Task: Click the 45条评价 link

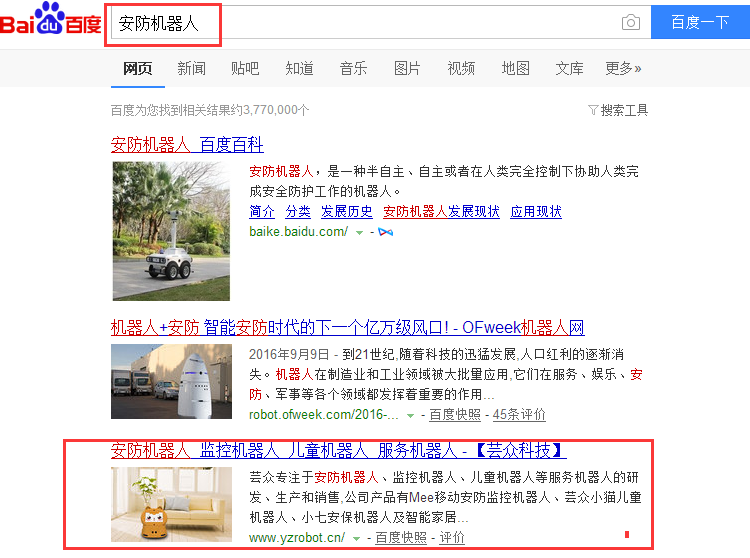Action: tap(519, 415)
